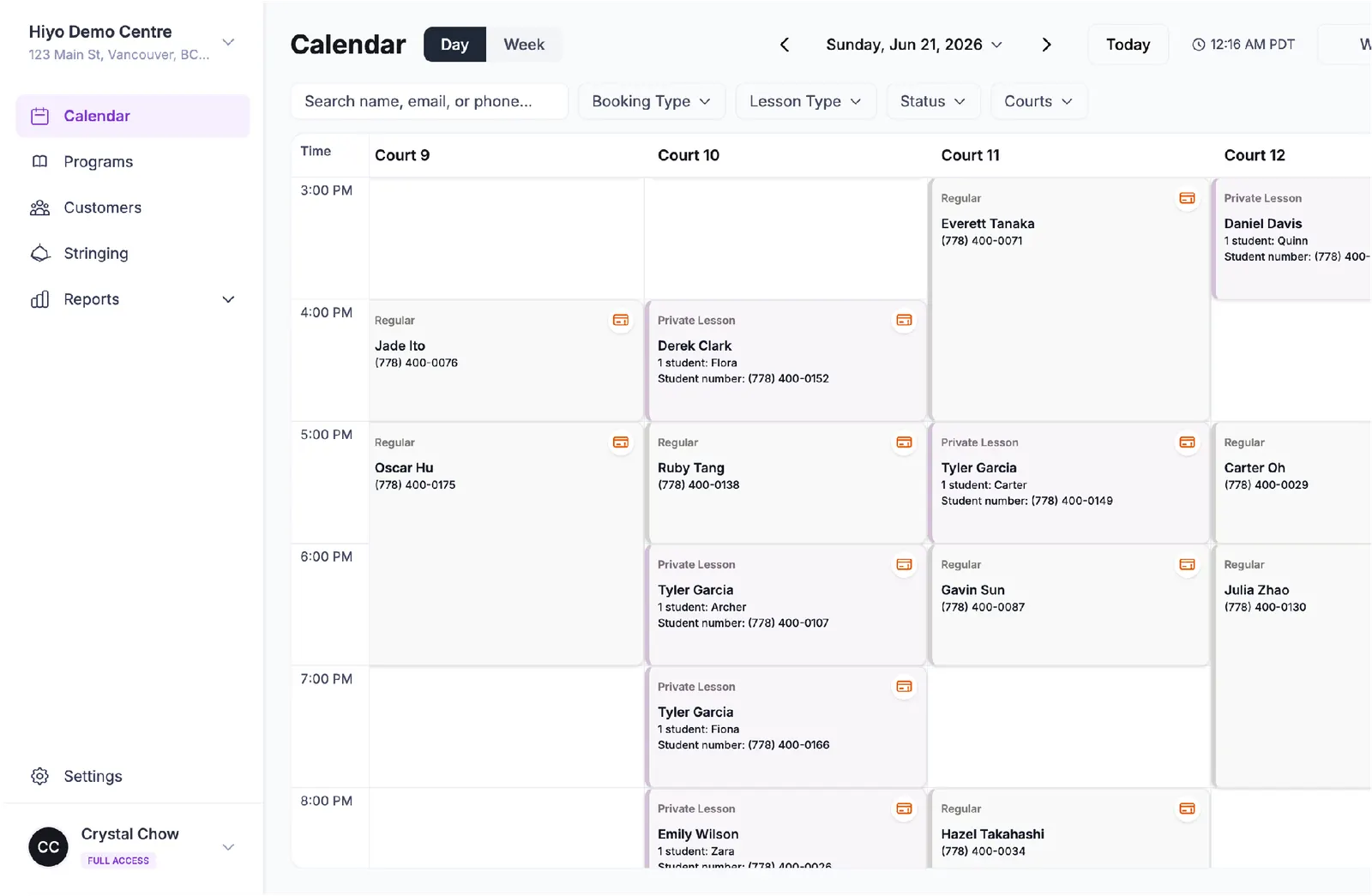Click payment icon on Derek Clark lesson

coord(904,321)
